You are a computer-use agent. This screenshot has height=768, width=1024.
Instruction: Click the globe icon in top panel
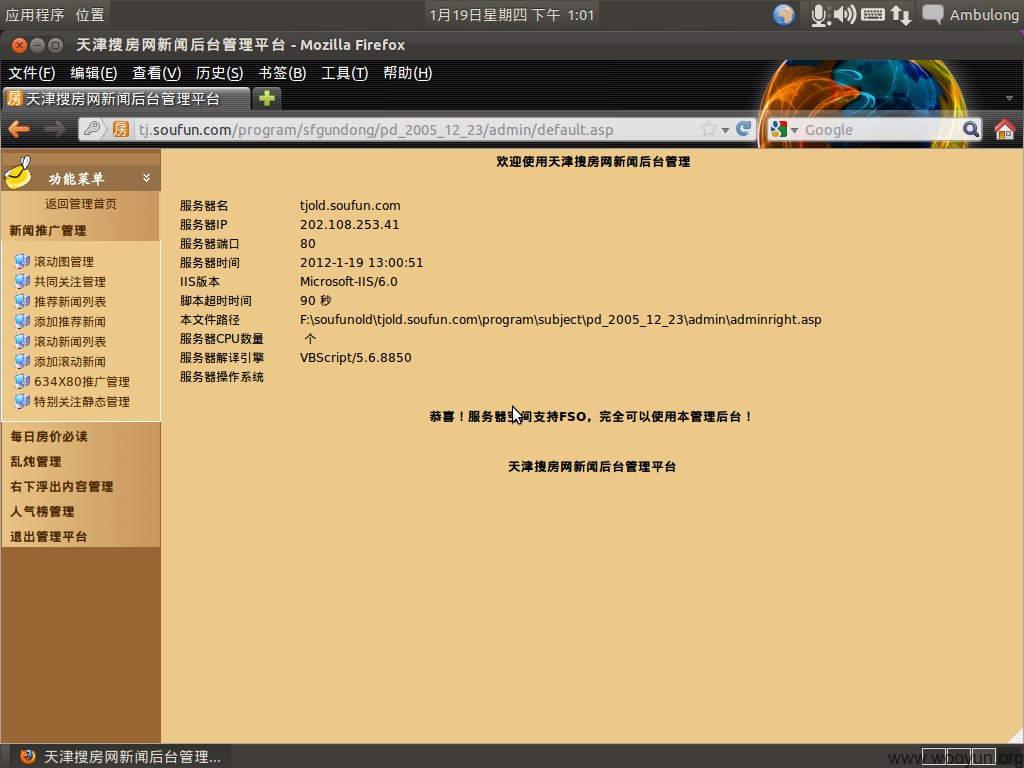[784, 14]
